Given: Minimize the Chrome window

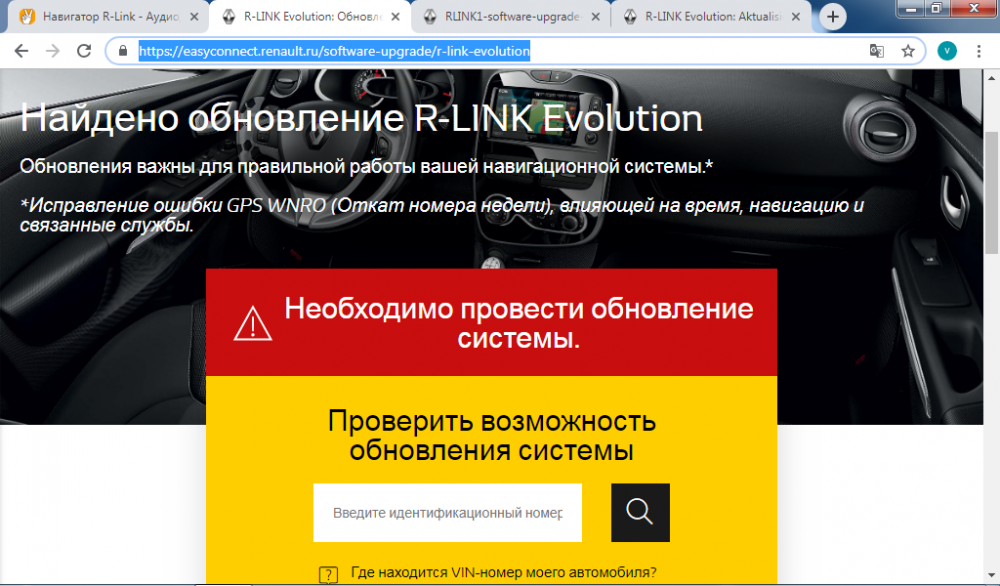Looking at the screenshot, I should [x=910, y=8].
